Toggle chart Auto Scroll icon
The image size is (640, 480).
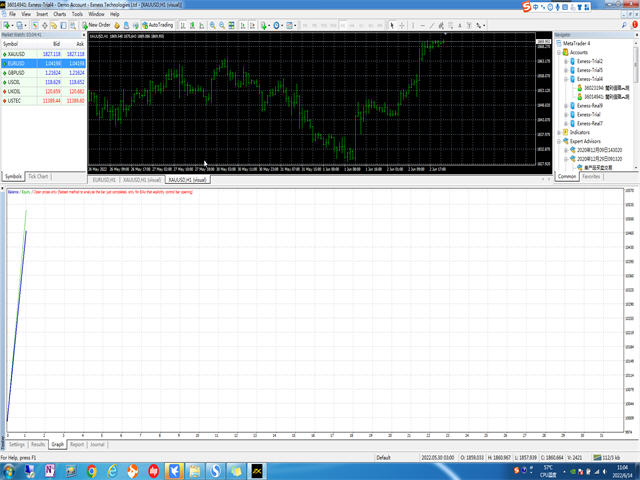(243, 25)
